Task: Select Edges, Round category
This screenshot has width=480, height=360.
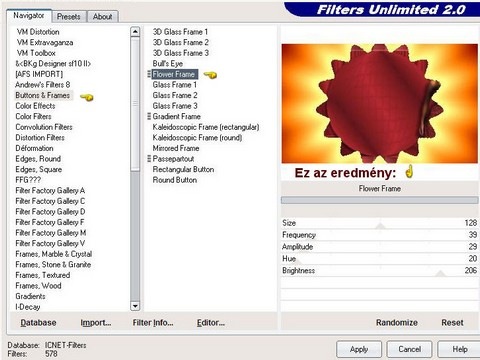Action: (38, 159)
